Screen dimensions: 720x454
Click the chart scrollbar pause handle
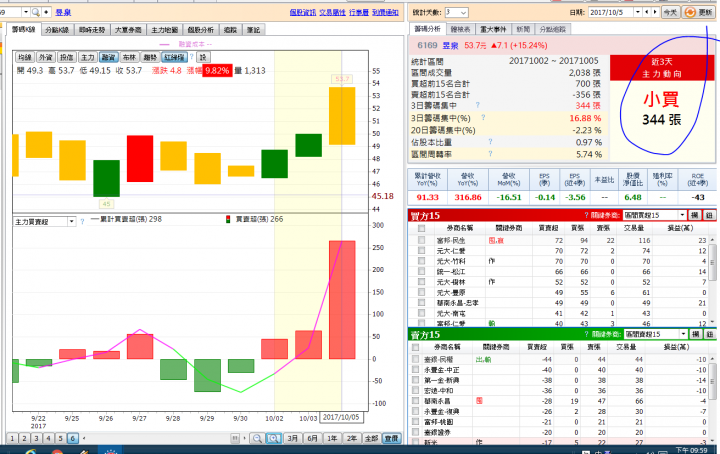click(x=235, y=438)
